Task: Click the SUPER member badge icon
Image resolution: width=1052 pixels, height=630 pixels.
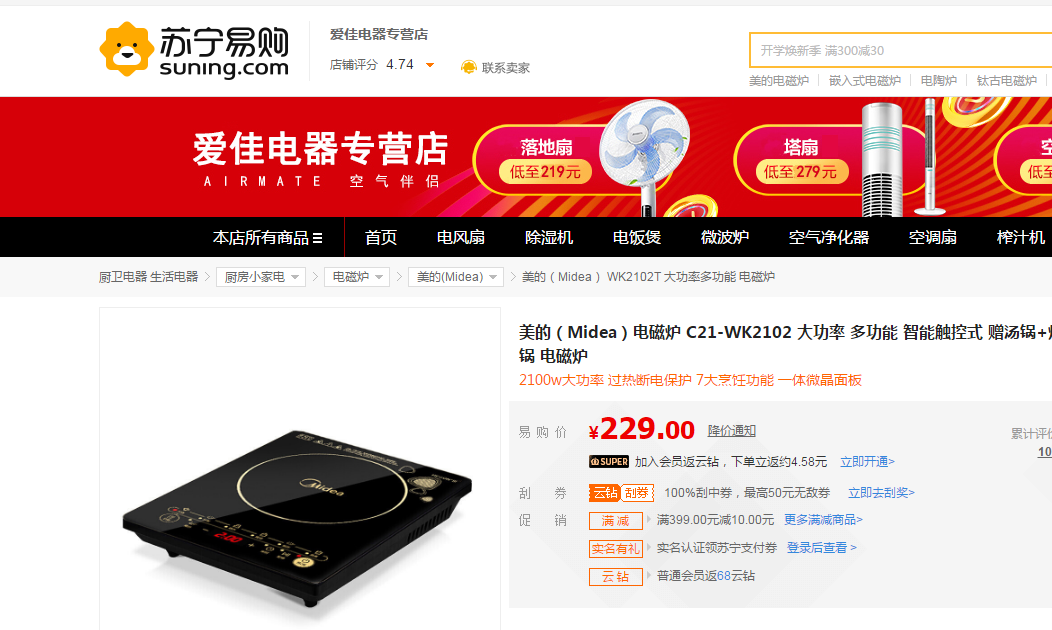Action: pyautogui.click(x=609, y=462)
